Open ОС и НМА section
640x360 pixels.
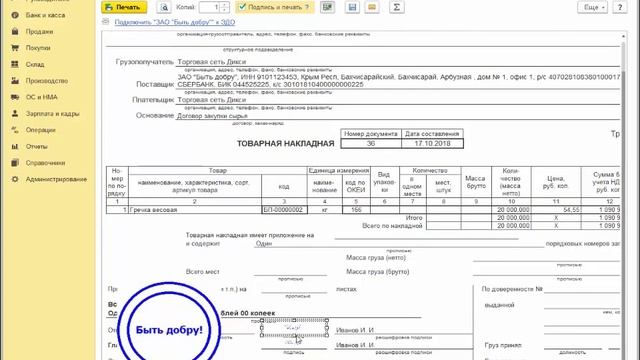pos(42,97)
